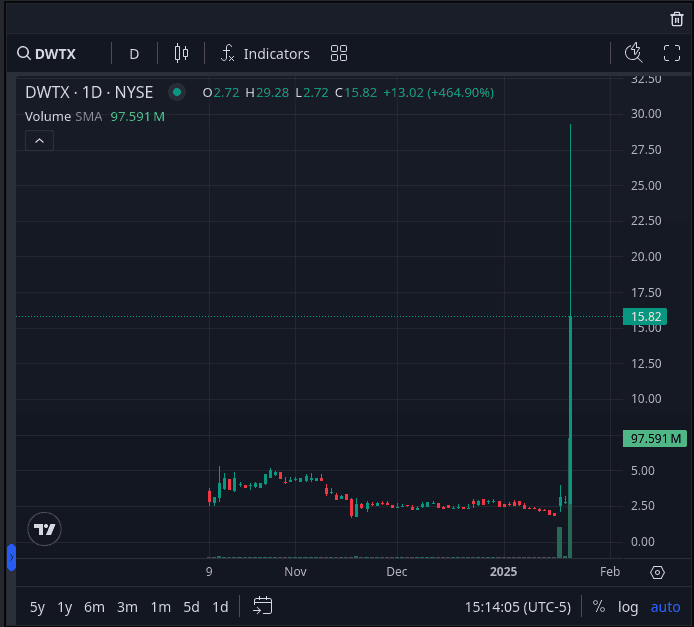Viewport: 694px width, 627px height.
Task: Enter fullscreen mode
Action: coord(671,54)
